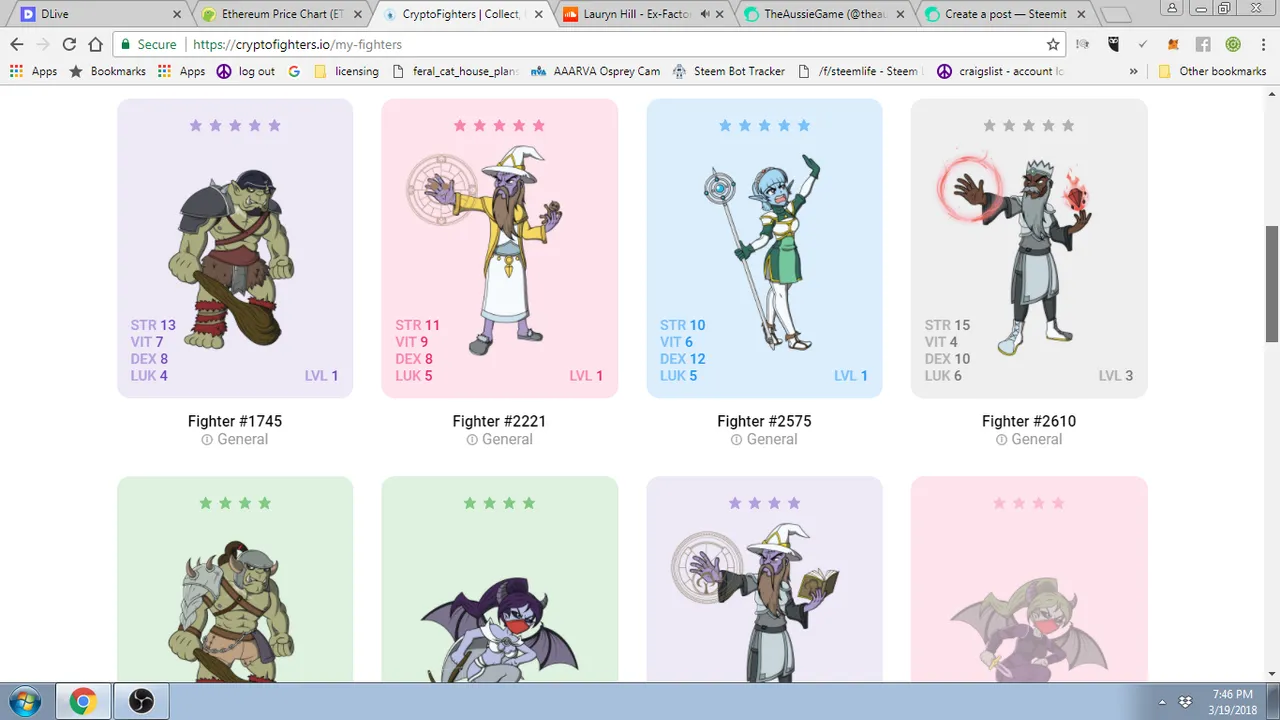Open Windows Start menu
The width and height of the screenshot is (1280, 720).
coord(23,701)
